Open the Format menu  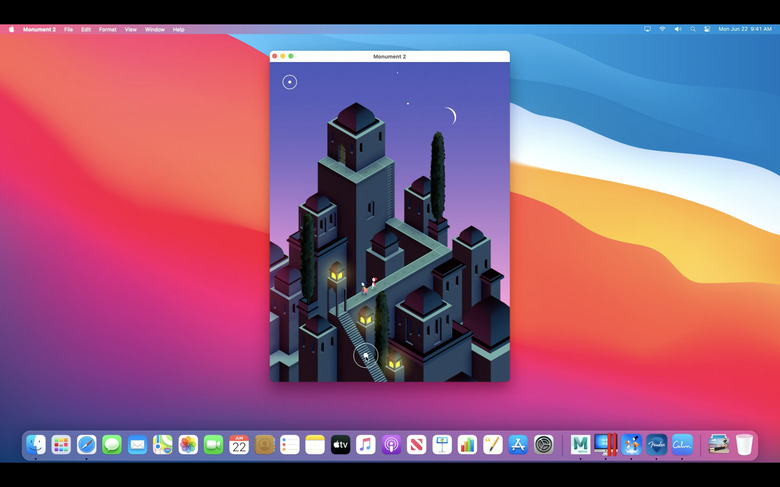click(107, 29)
